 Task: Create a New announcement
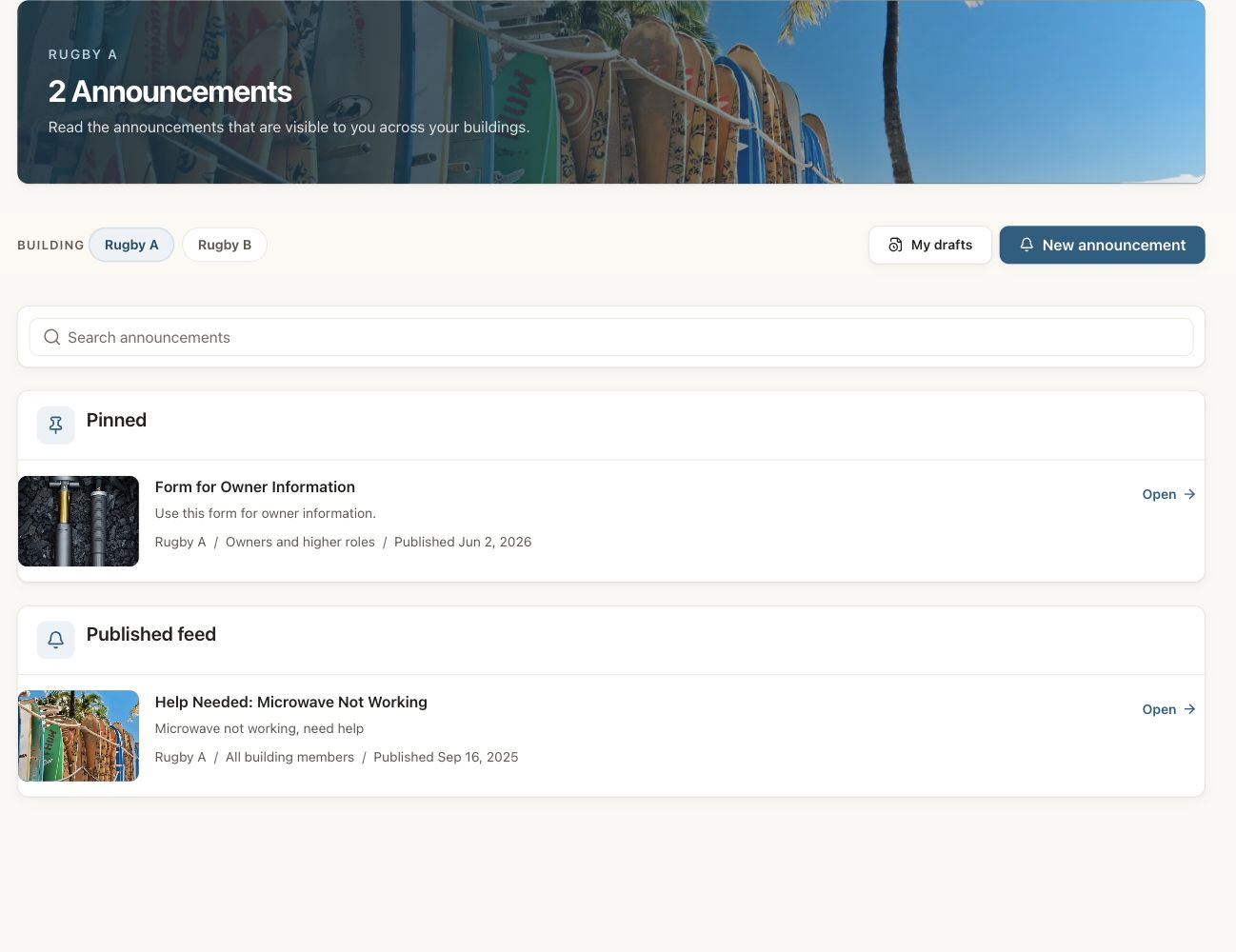tap(1102, 245)
